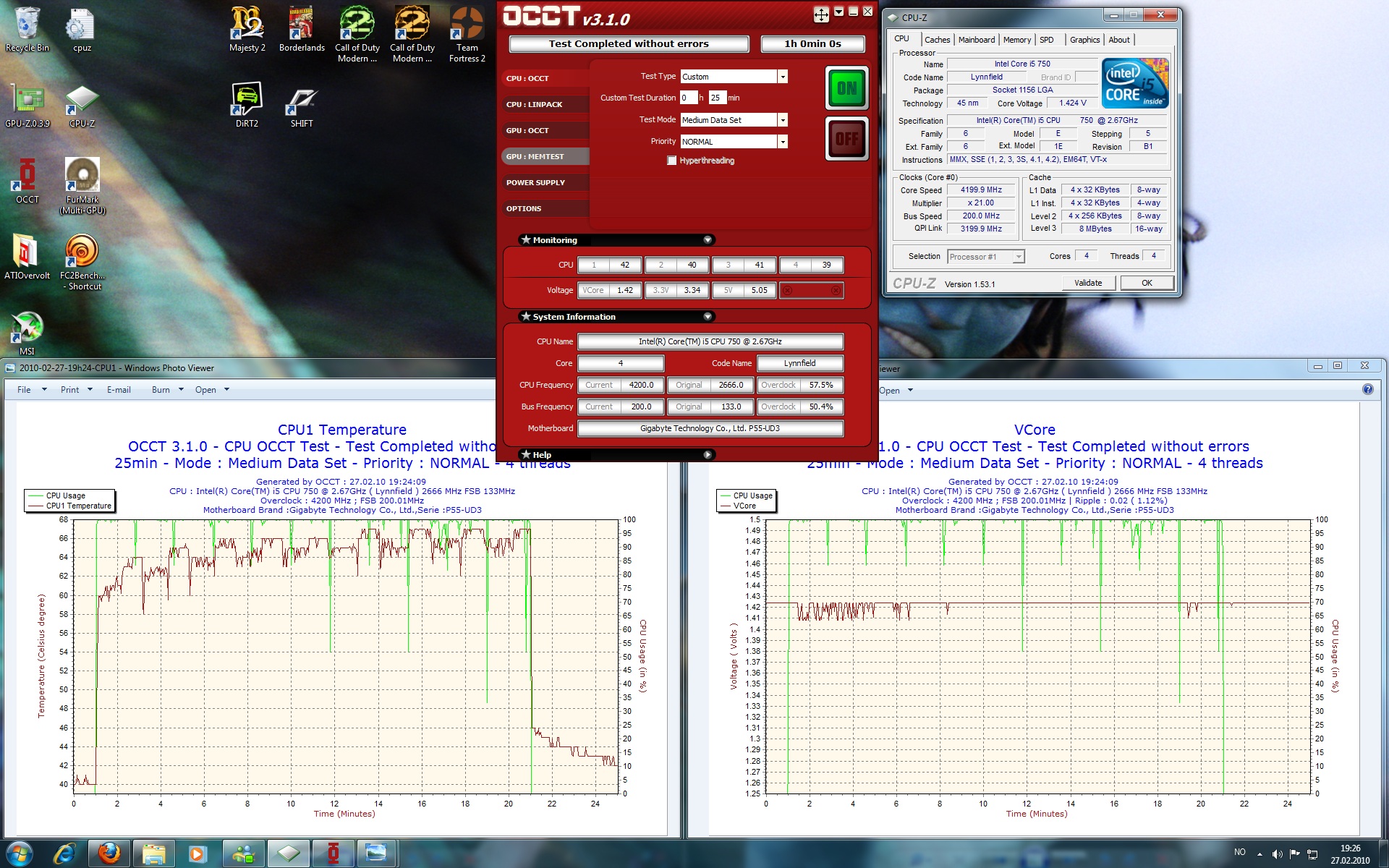Open Firefox from taskbar
This screenshot has height=868, width=1389.
(x=109, y=854)
